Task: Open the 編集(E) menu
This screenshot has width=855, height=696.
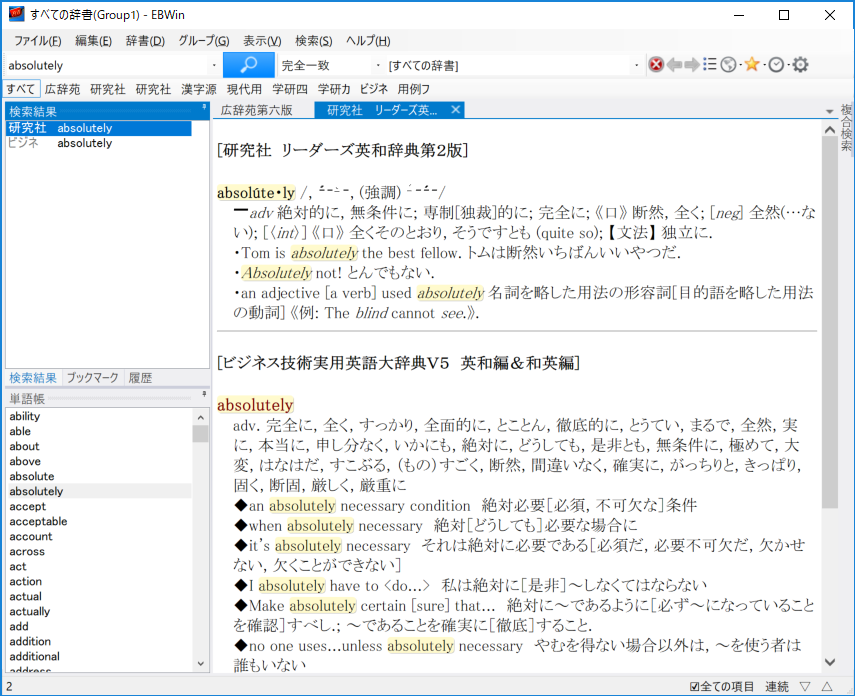Action: click(x=93, y=41)
